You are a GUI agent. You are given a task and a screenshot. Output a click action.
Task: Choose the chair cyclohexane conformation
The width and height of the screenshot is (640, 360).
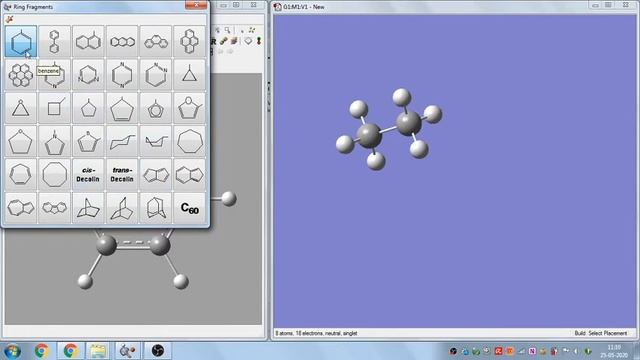tap(122, 142)
